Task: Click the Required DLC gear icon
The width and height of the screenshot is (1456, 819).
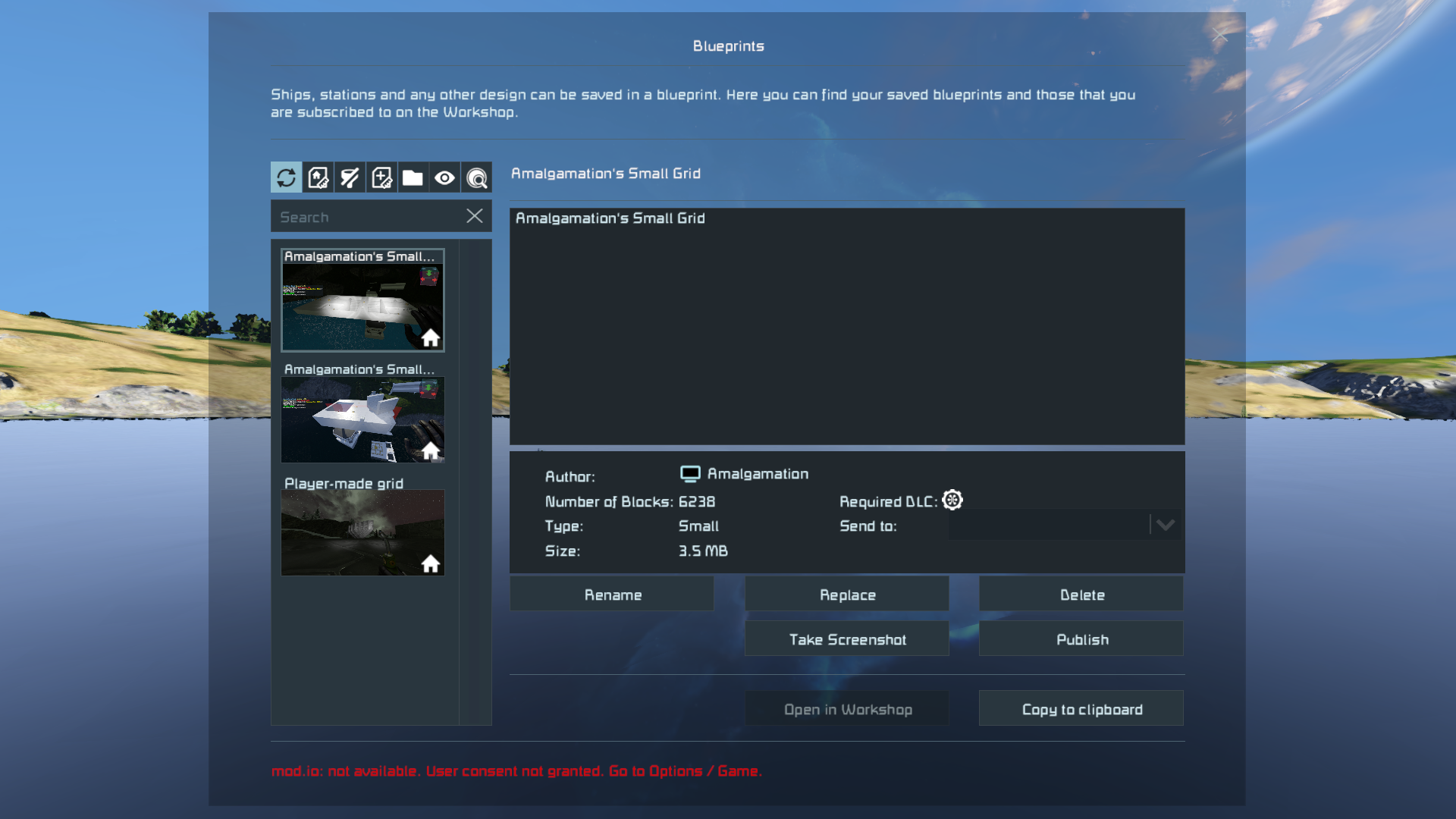Action: 952,500
